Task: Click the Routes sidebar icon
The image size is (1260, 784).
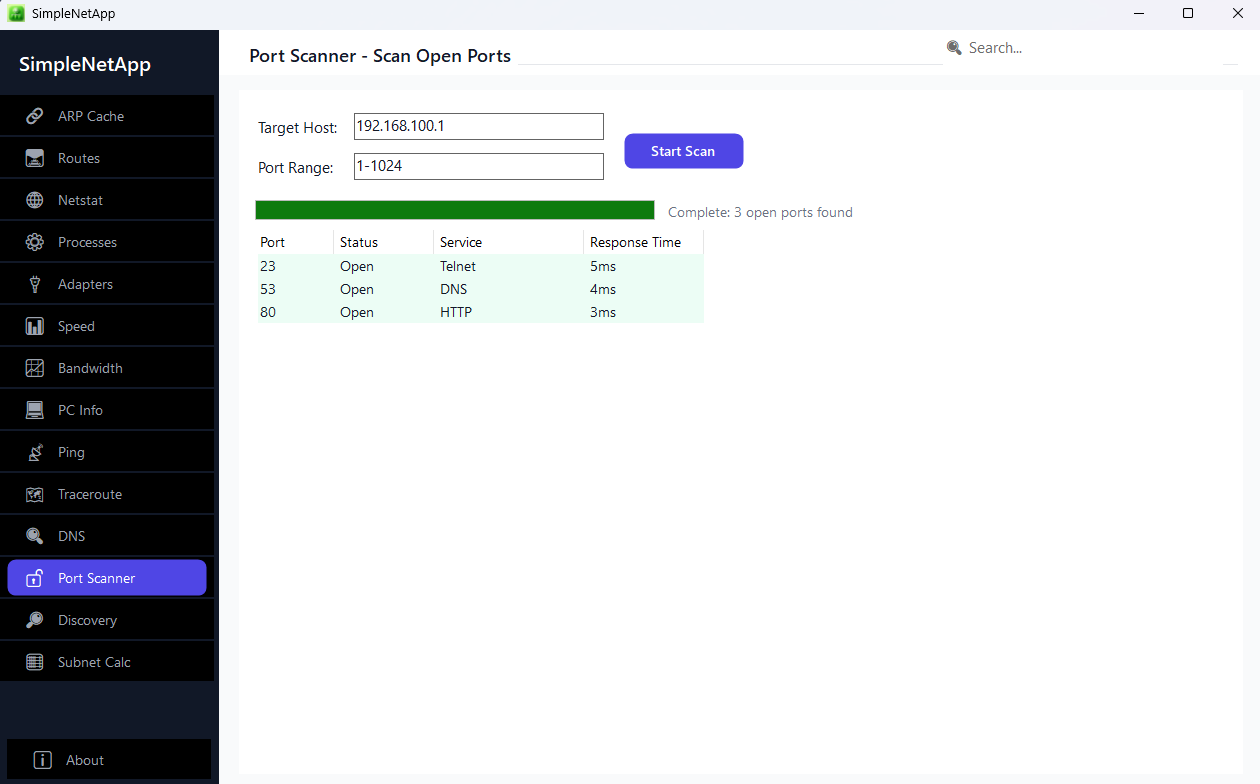Action: click(35, 158)
